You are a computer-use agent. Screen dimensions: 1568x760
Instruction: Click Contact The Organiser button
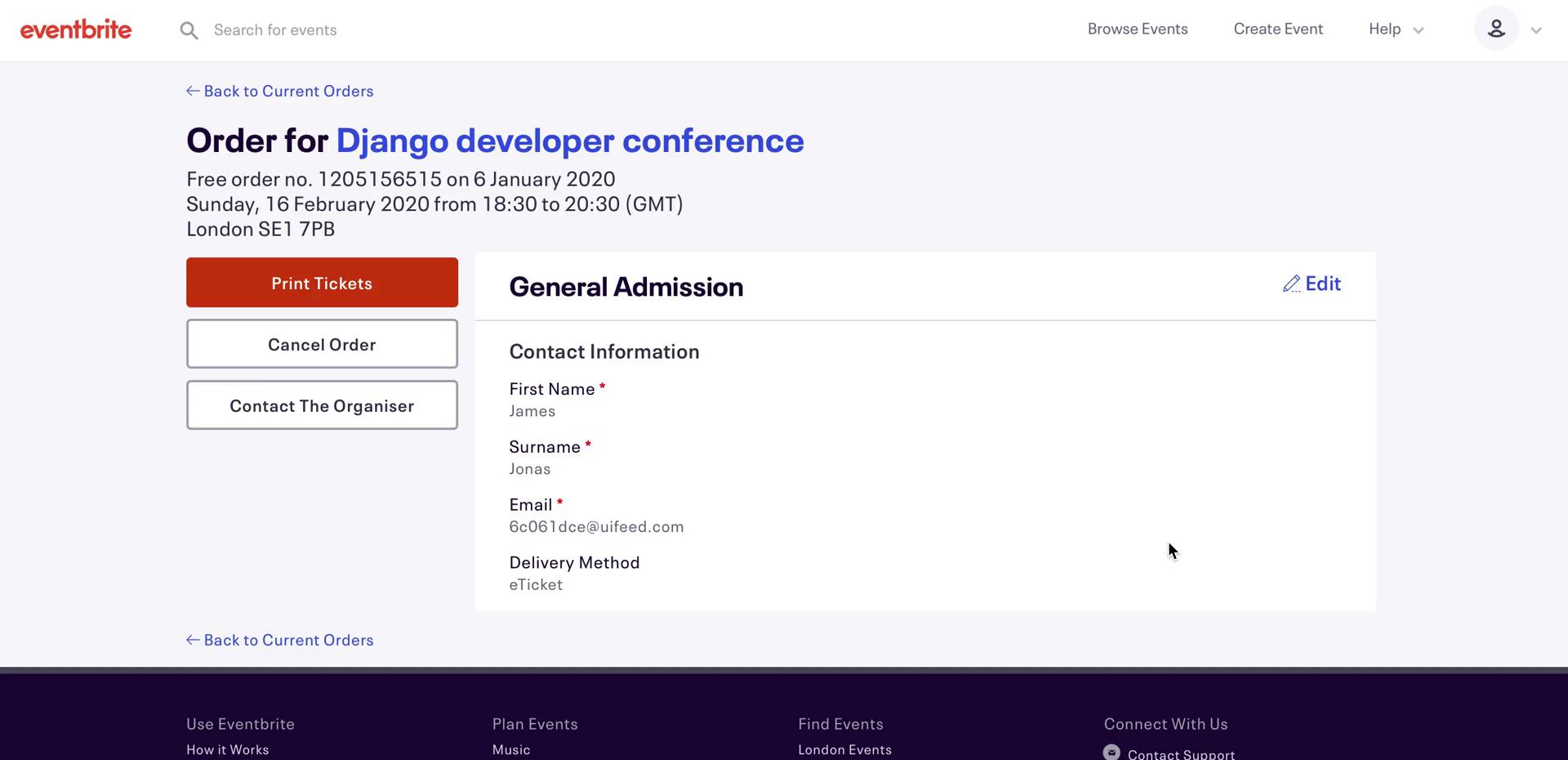click(322, 405)
